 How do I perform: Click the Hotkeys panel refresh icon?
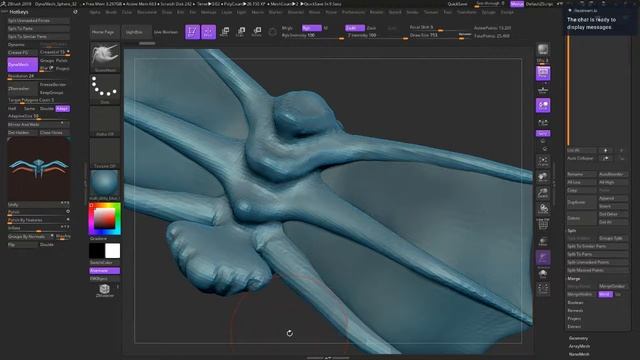[x=75, y=12]
